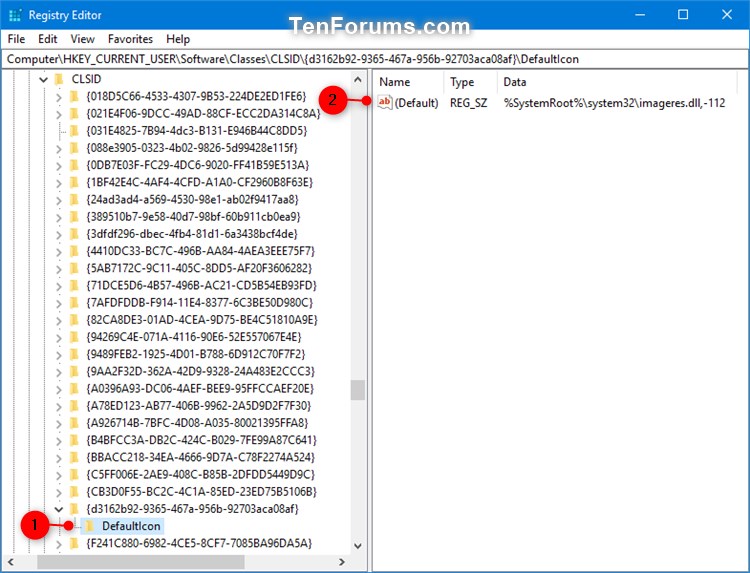Select the {A0396A93-DC06-4AEF-BEE9-95FFCCAEF20E} key
This screenshot has height=573, width=750.
click(200, 388)
